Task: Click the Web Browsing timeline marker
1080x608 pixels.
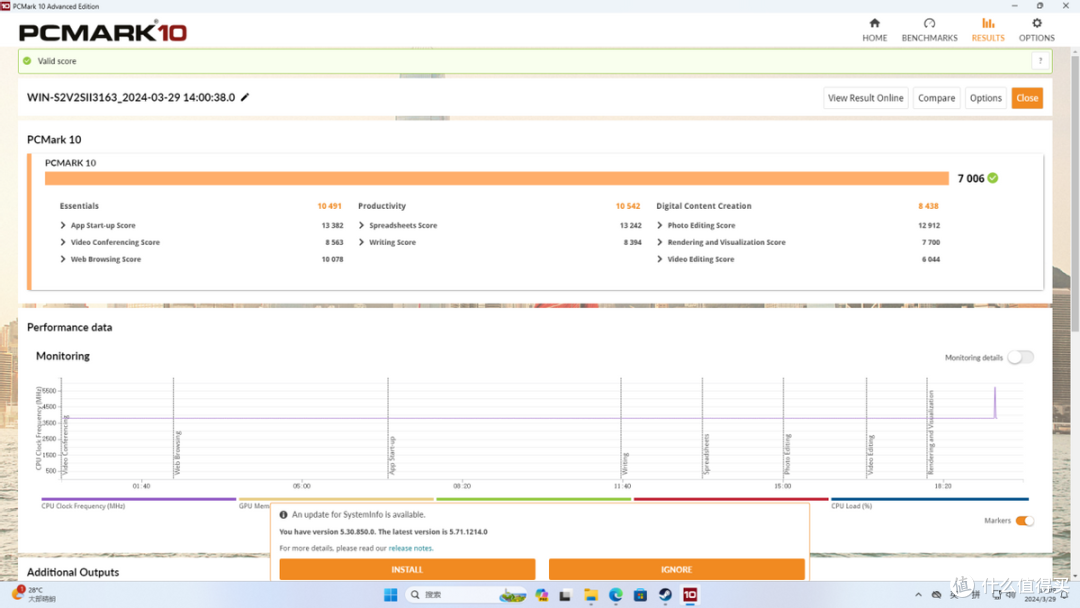Action: click(x=177, y=452)
